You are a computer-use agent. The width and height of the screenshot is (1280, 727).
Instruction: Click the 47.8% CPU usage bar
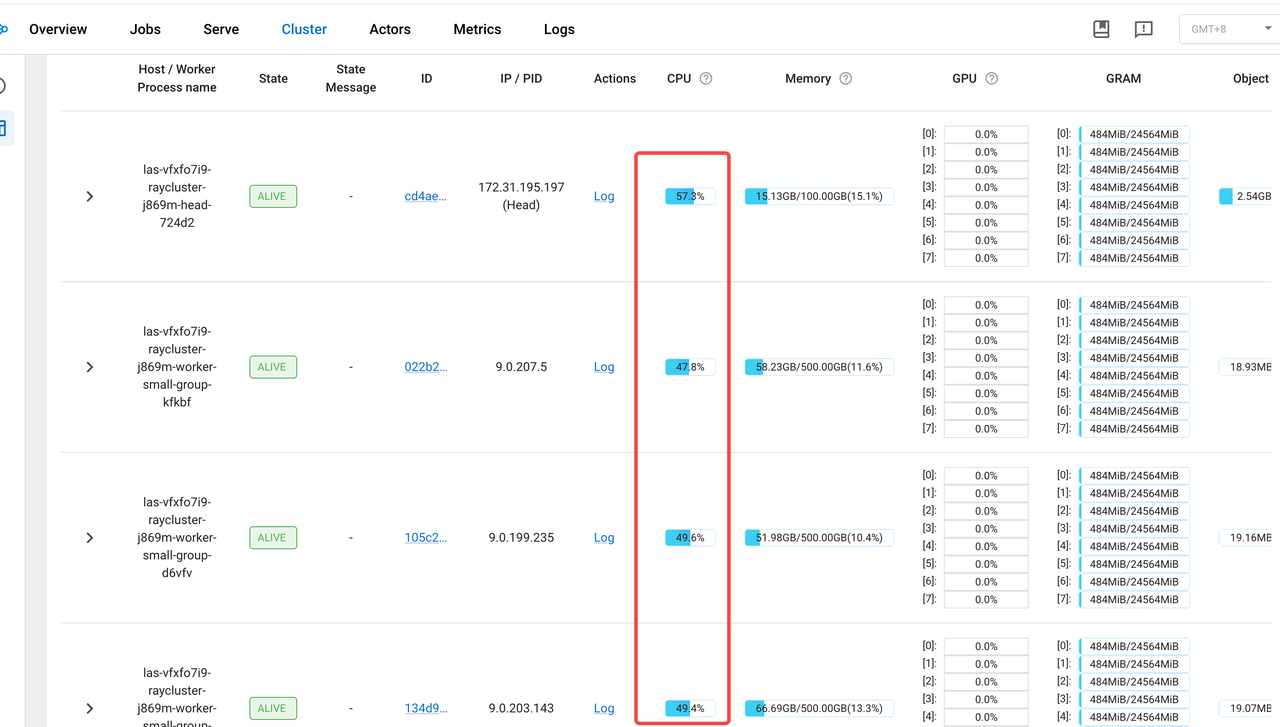(690, 367)
